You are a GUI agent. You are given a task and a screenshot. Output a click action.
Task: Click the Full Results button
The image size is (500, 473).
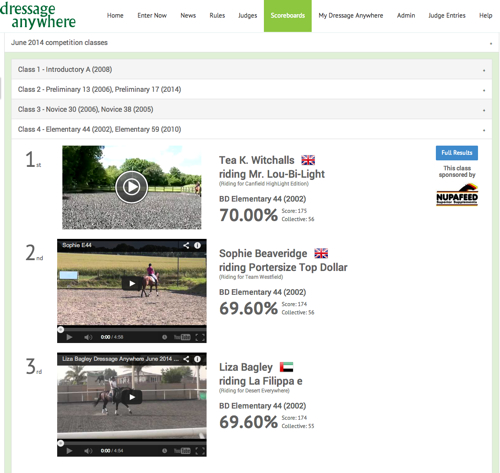457,153
